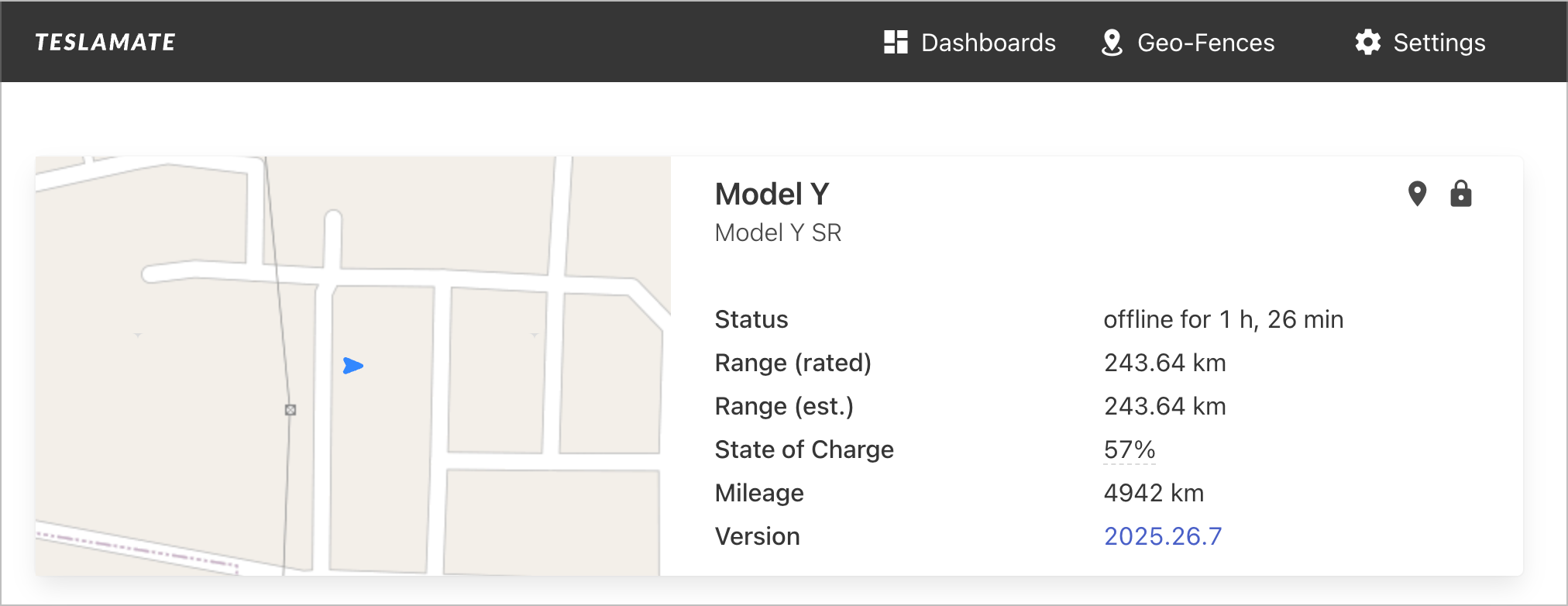Image resolution: width=1568 pixels, height=606 pixels.
Task: Click the small square marker on the map
Action: point(291,410)
